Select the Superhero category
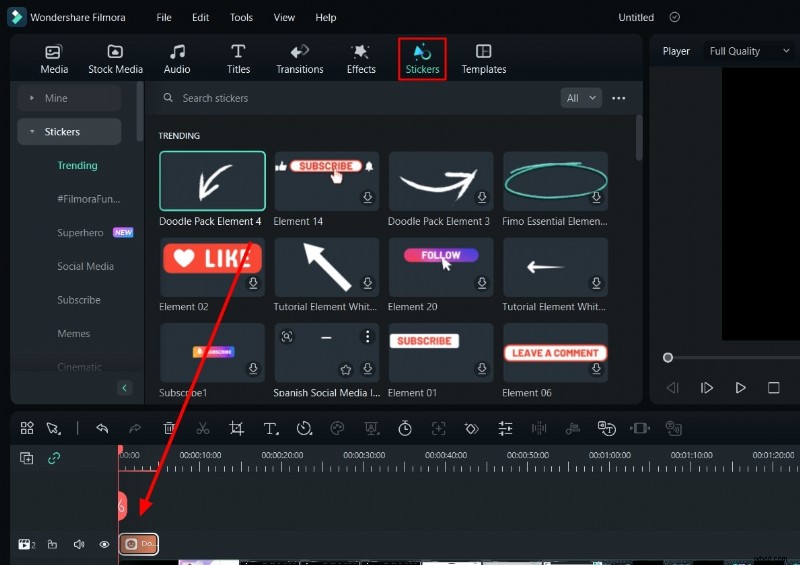The image size is (800, 565). click(80, 233)
